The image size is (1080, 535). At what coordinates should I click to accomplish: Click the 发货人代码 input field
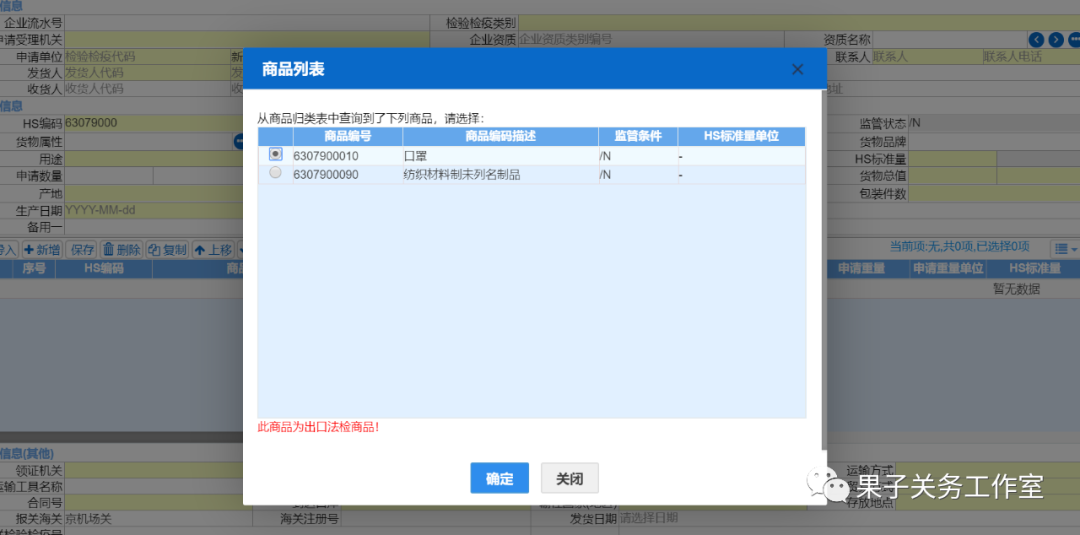click(x=146, y=72)
